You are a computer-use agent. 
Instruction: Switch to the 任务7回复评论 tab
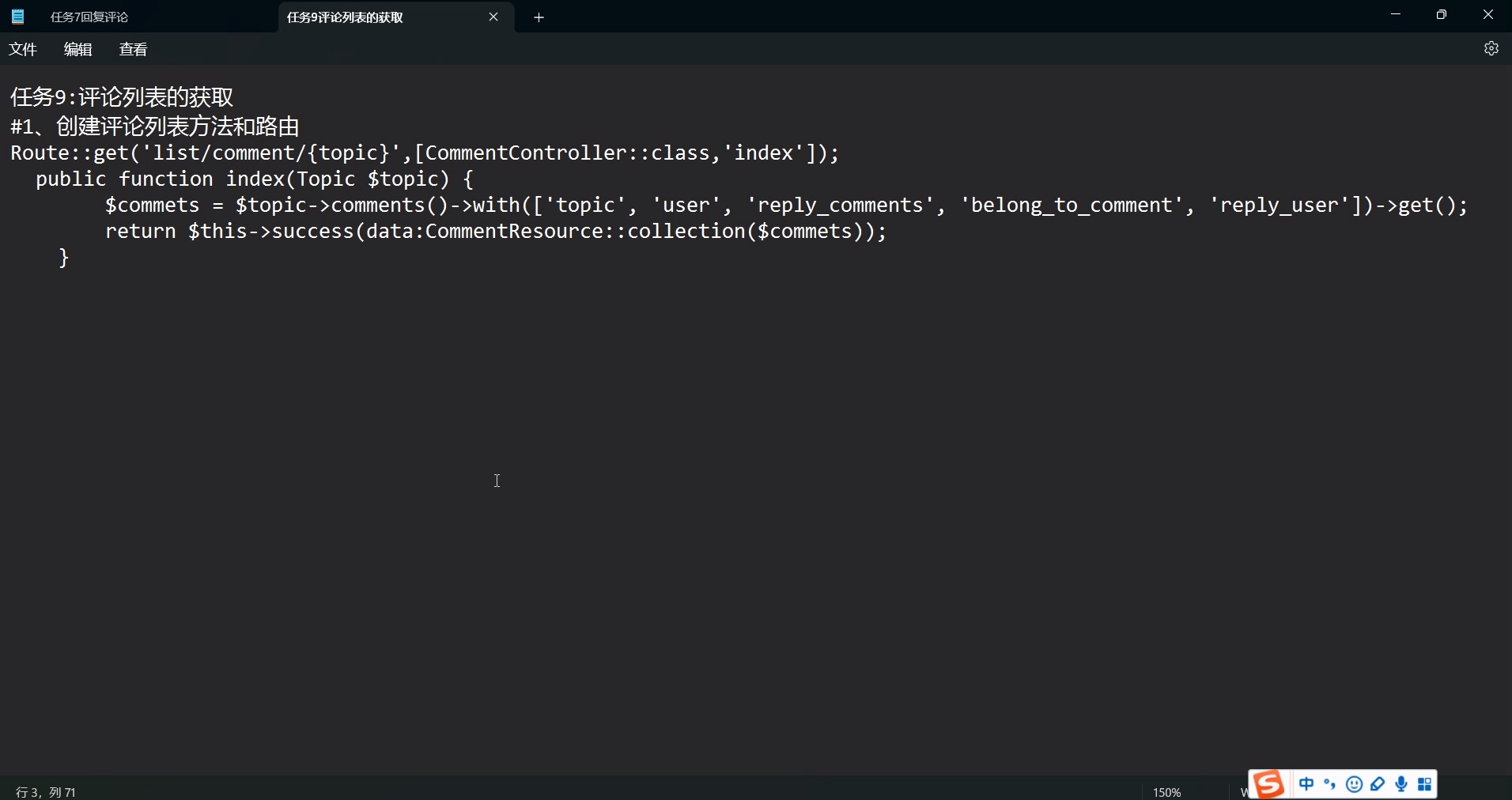(x=89, y=17)
